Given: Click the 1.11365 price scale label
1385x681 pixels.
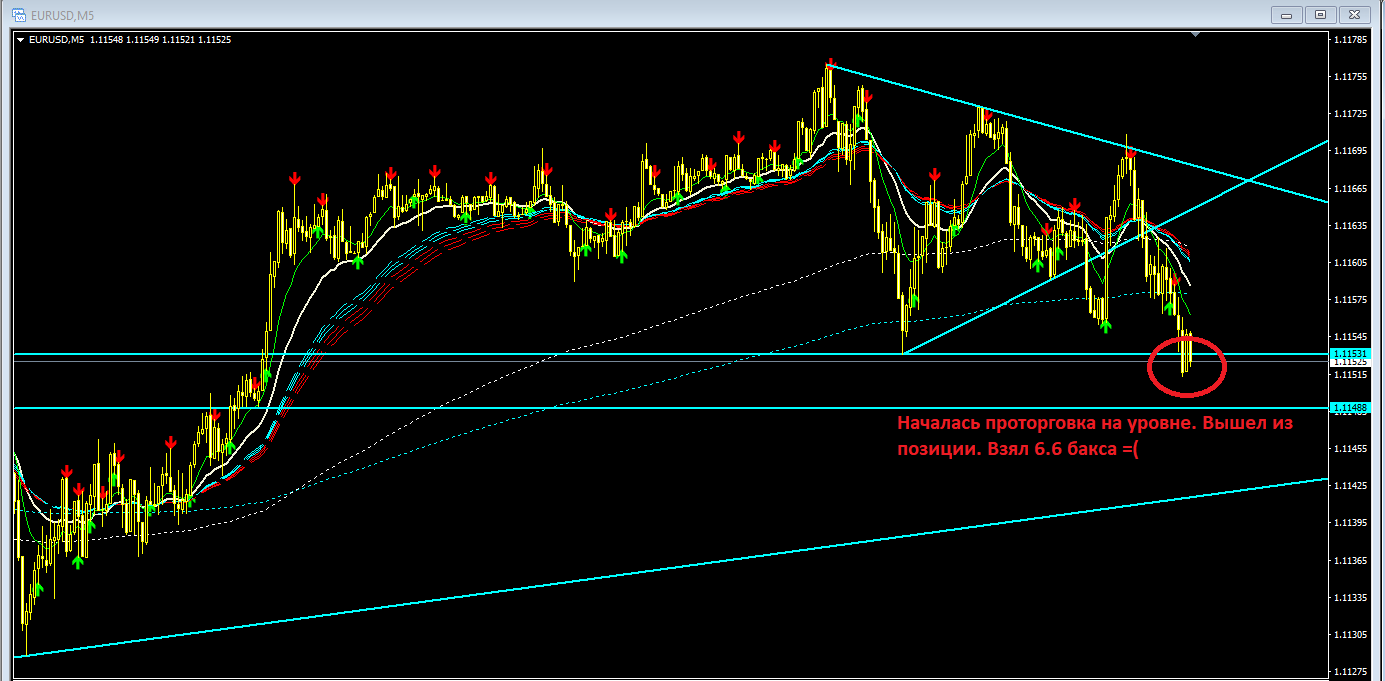Looking at the screenshot, I should click(x=1351, y=560).
